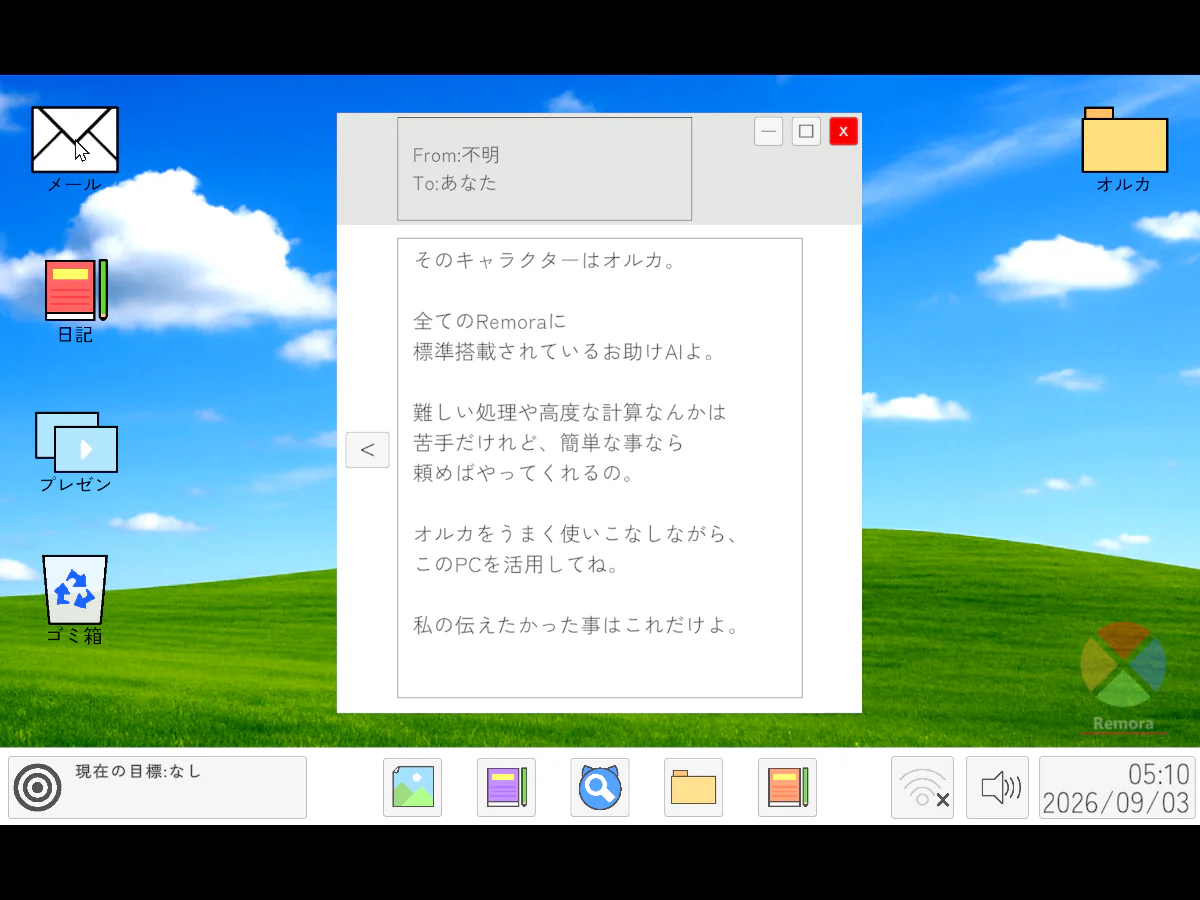The image size is (1200, 900).
Task: Click the line '難しい処理や高度な計算なんかは'
Action: pos(570,412)
